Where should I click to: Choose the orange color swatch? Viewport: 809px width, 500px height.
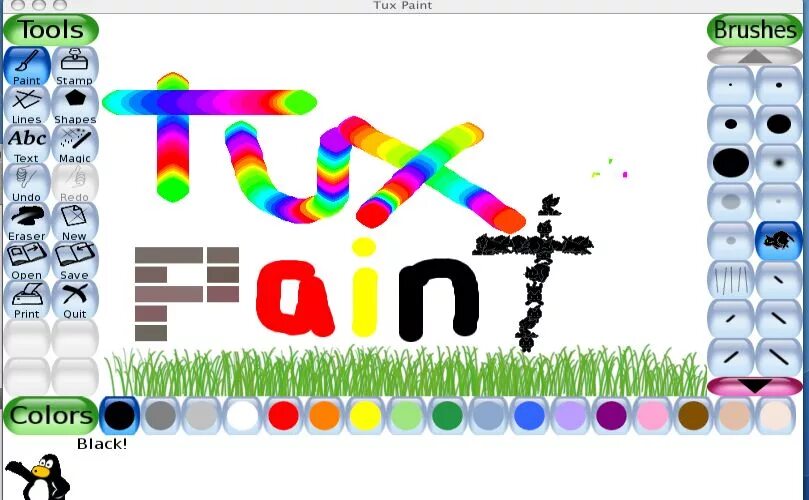tap(324, 415)
